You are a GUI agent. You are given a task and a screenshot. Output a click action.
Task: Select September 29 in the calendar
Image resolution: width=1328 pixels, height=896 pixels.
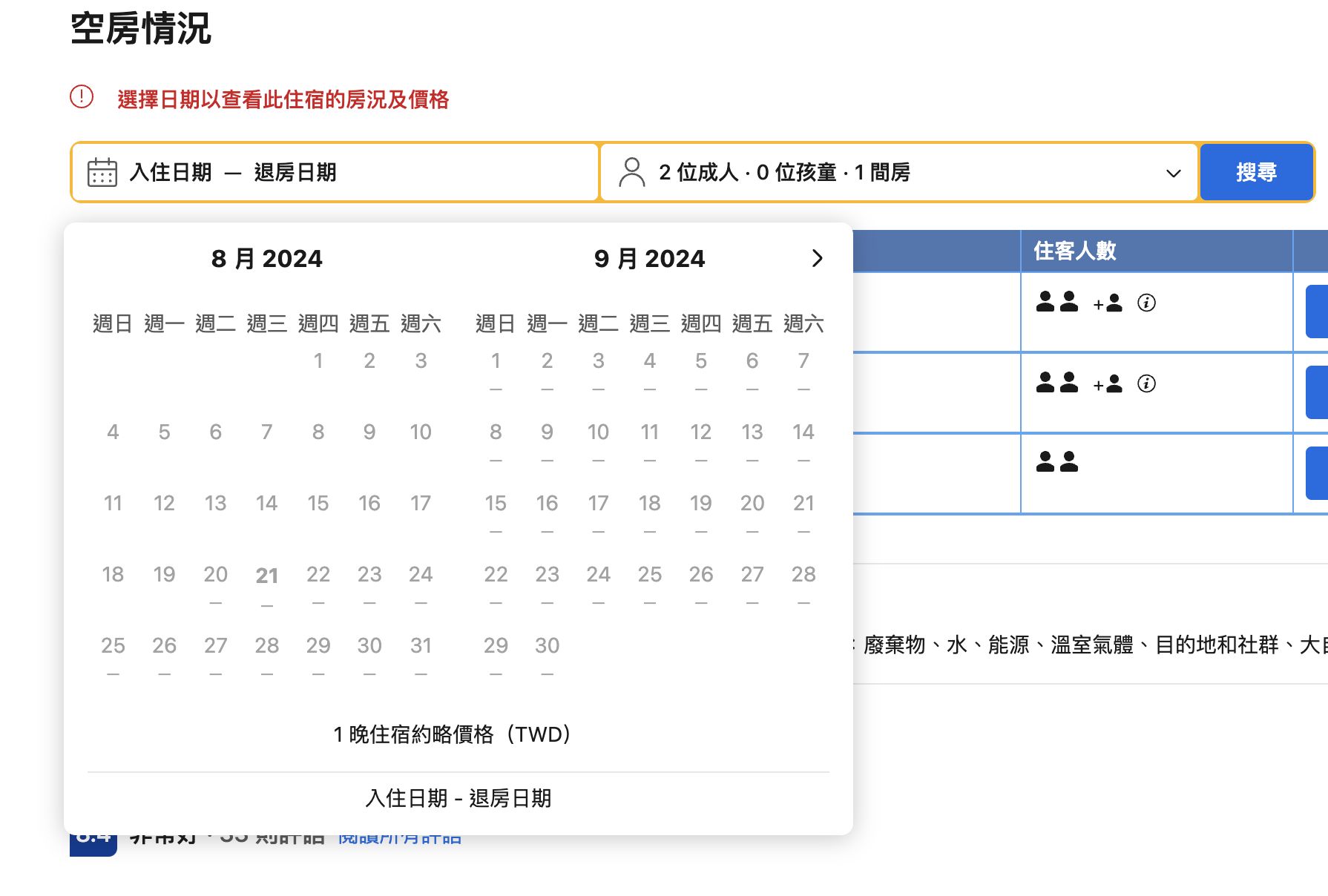pos(496,656)
